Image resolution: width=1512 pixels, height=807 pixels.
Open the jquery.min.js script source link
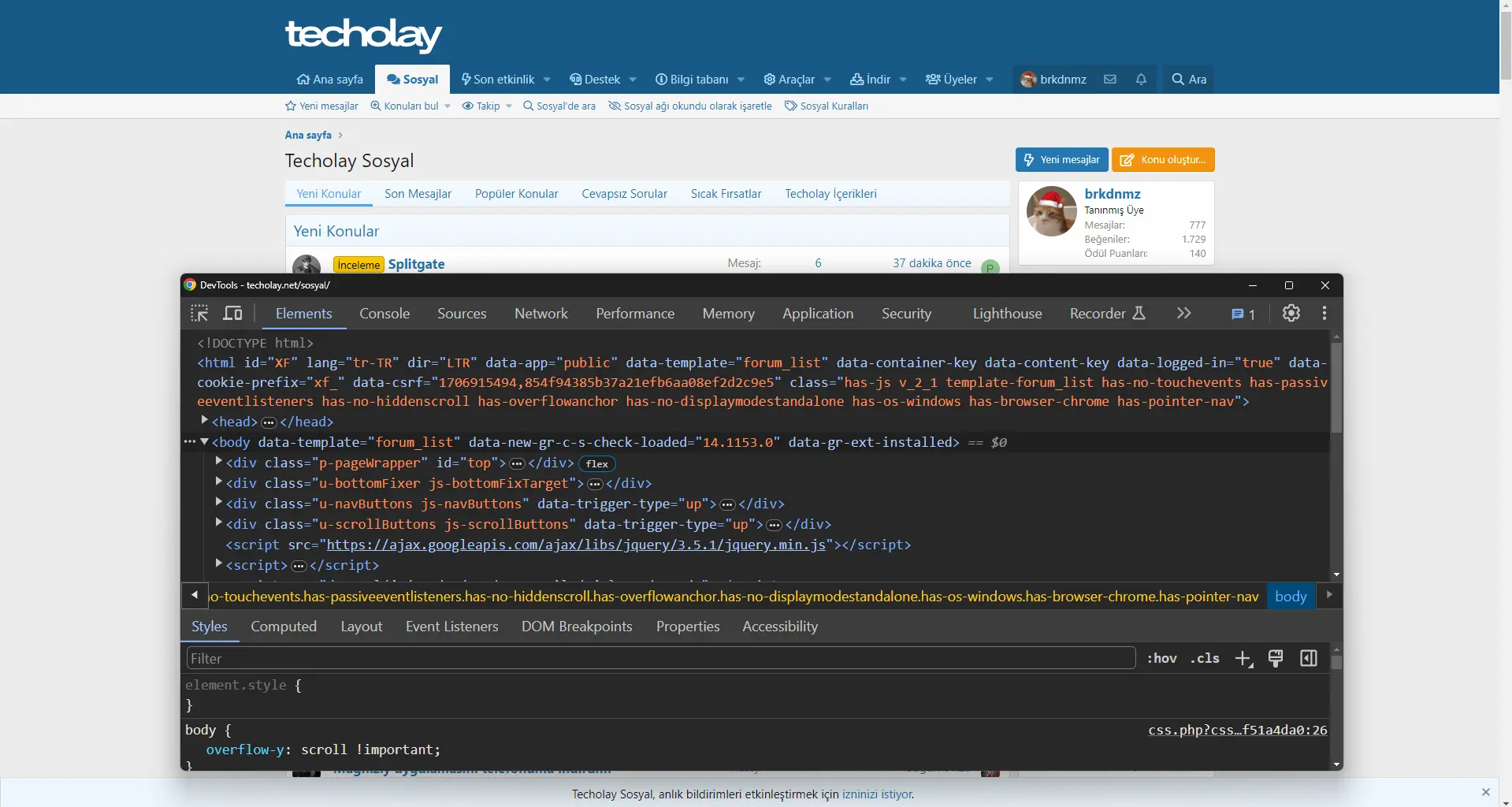pos(576,545)
